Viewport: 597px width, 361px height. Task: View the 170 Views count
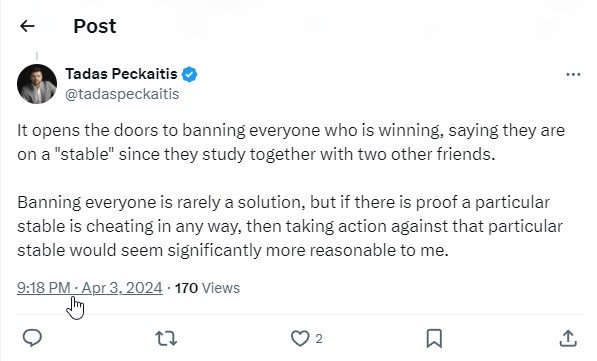[x=207, y=288]
